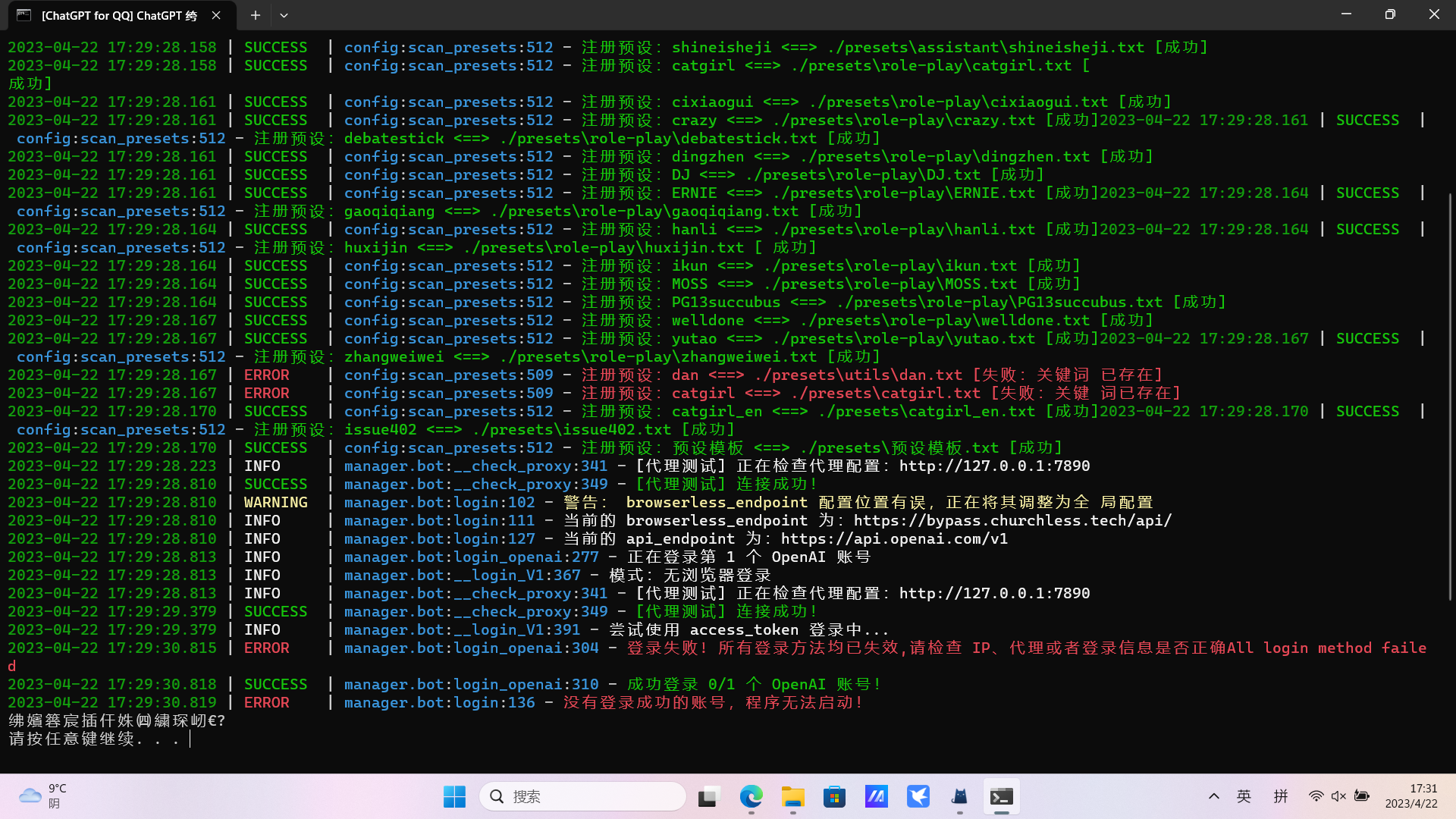Click '尝试使用 access_token 登录中...' text
The image size is (1456, 819).
748,629
